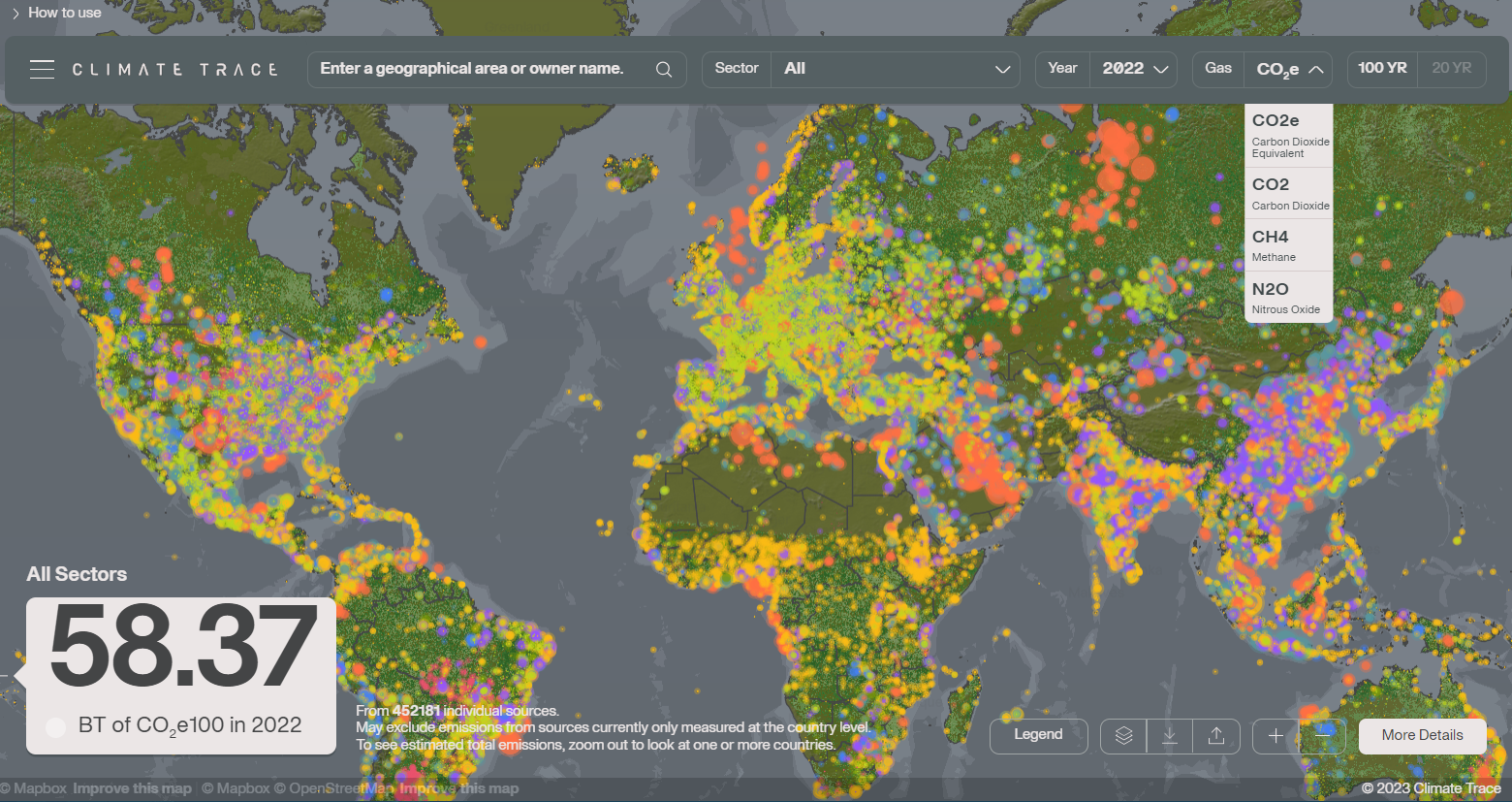Image resolution: width=1512 pixels, height=802 pixels.
Task: Expand the How to use chevron
Action: (16, 13)
